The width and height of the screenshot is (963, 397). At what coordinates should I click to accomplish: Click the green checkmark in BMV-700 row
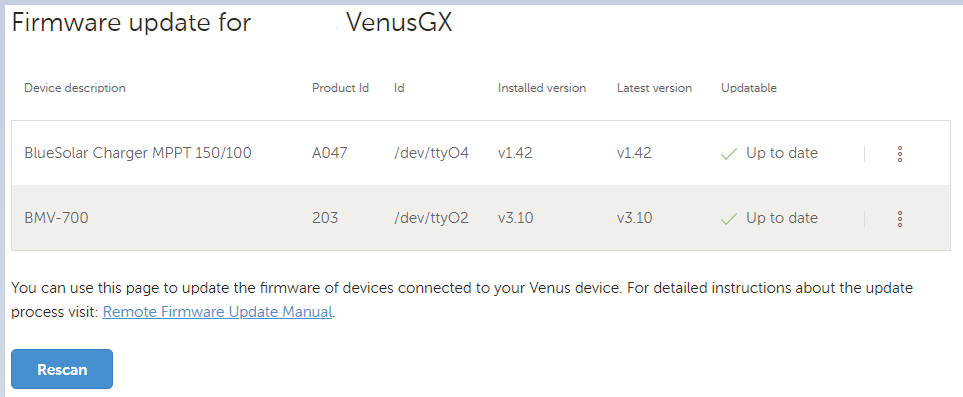click(728, 219)
